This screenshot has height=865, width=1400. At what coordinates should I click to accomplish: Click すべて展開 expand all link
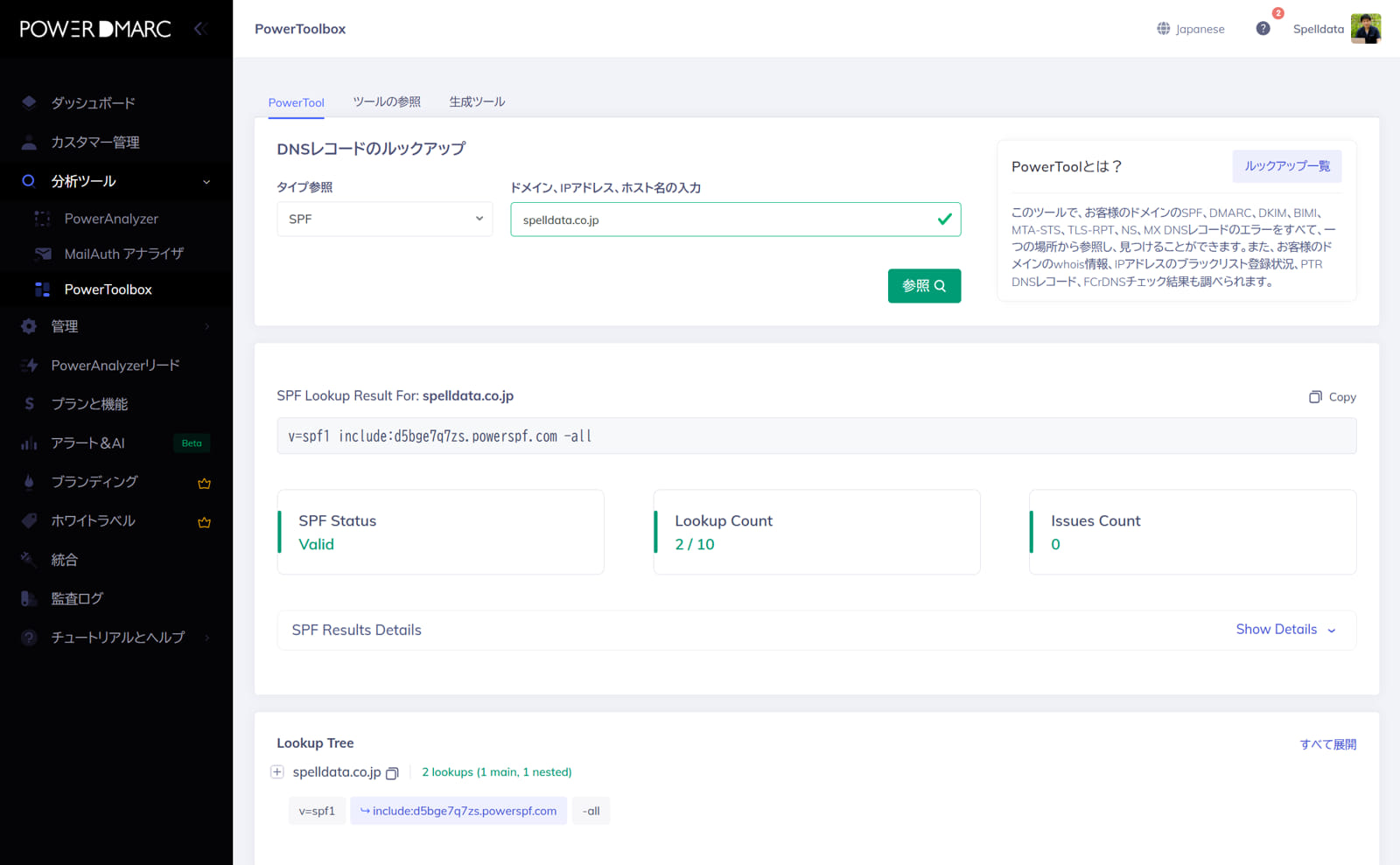click(x=1327, y=744)
